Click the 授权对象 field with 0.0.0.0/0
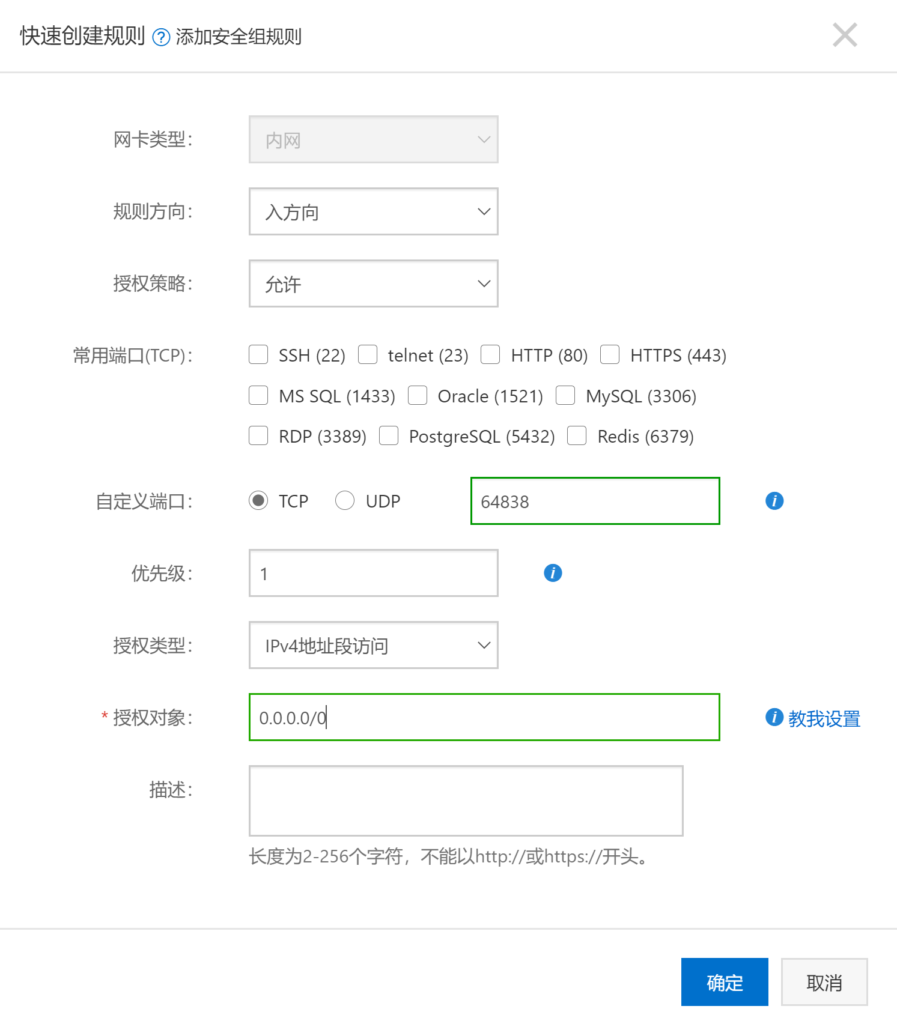Screen dimensions: 897x1024 [484, 717]
